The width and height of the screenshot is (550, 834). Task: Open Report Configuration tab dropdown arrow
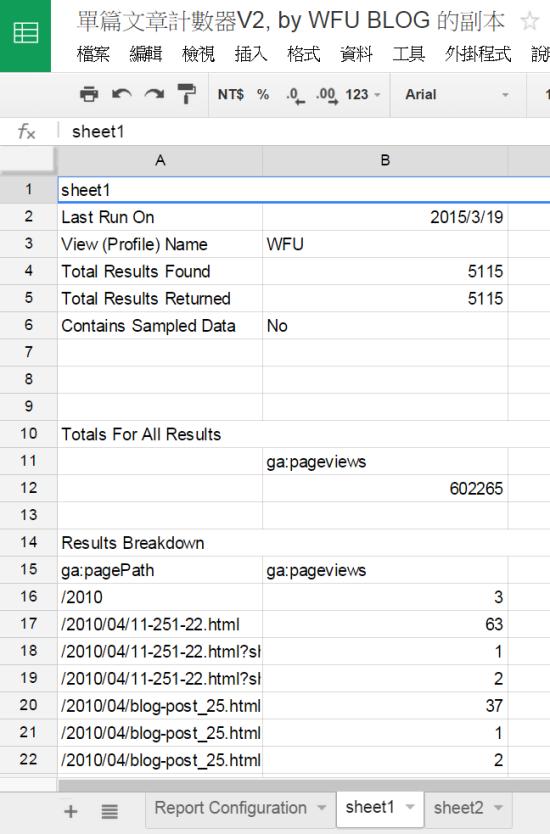click(x=321, y=808)
